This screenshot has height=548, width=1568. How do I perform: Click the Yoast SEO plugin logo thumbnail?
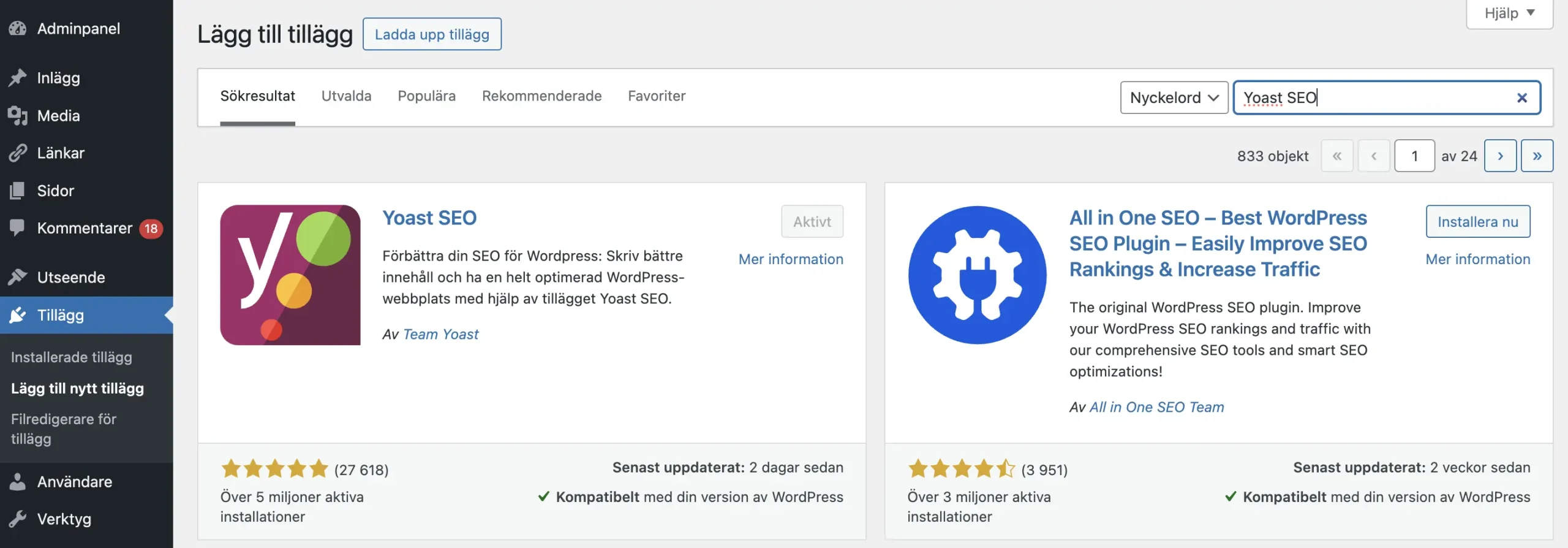290,275
